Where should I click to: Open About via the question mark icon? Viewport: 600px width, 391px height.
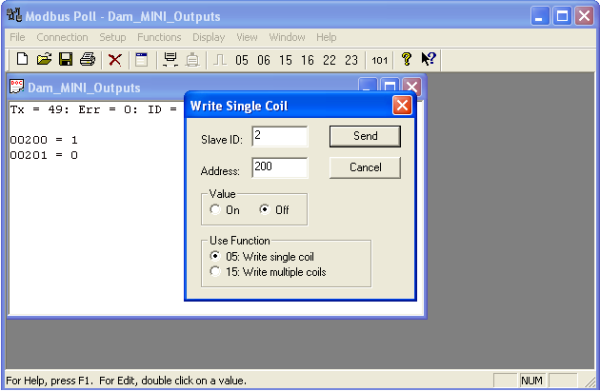406,59
